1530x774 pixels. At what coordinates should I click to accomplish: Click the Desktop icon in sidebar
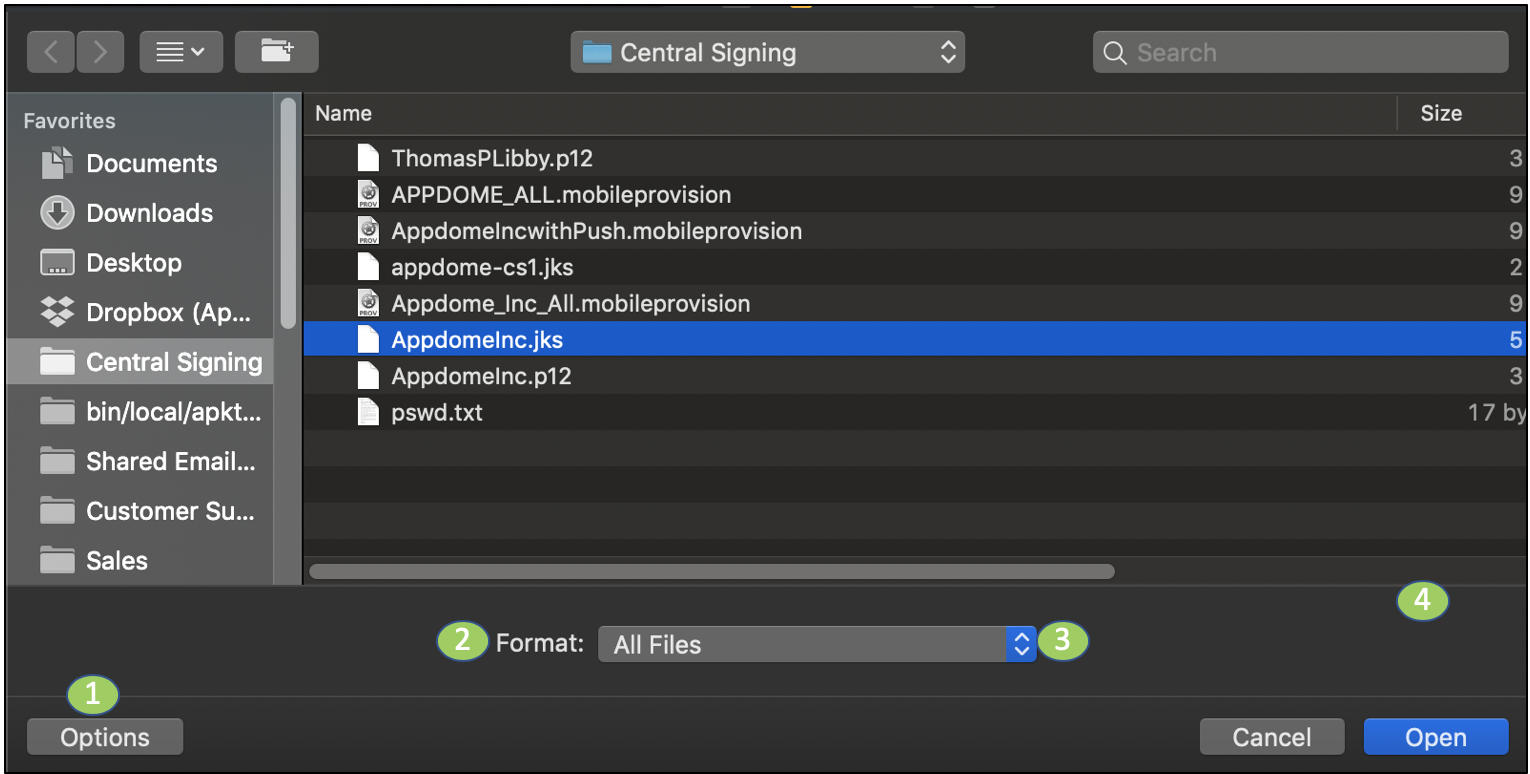point(57,263)
